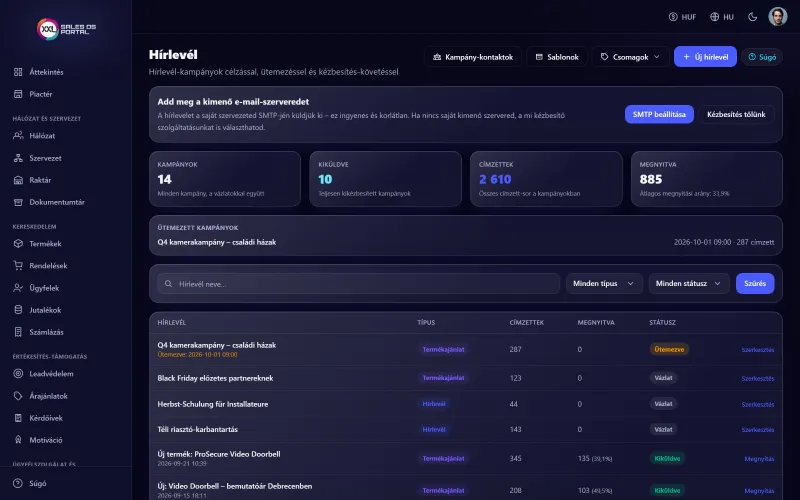This screenshot has width=800, height=500.
Task: Click the magnifier icon in search field
Action: [168, 284]
